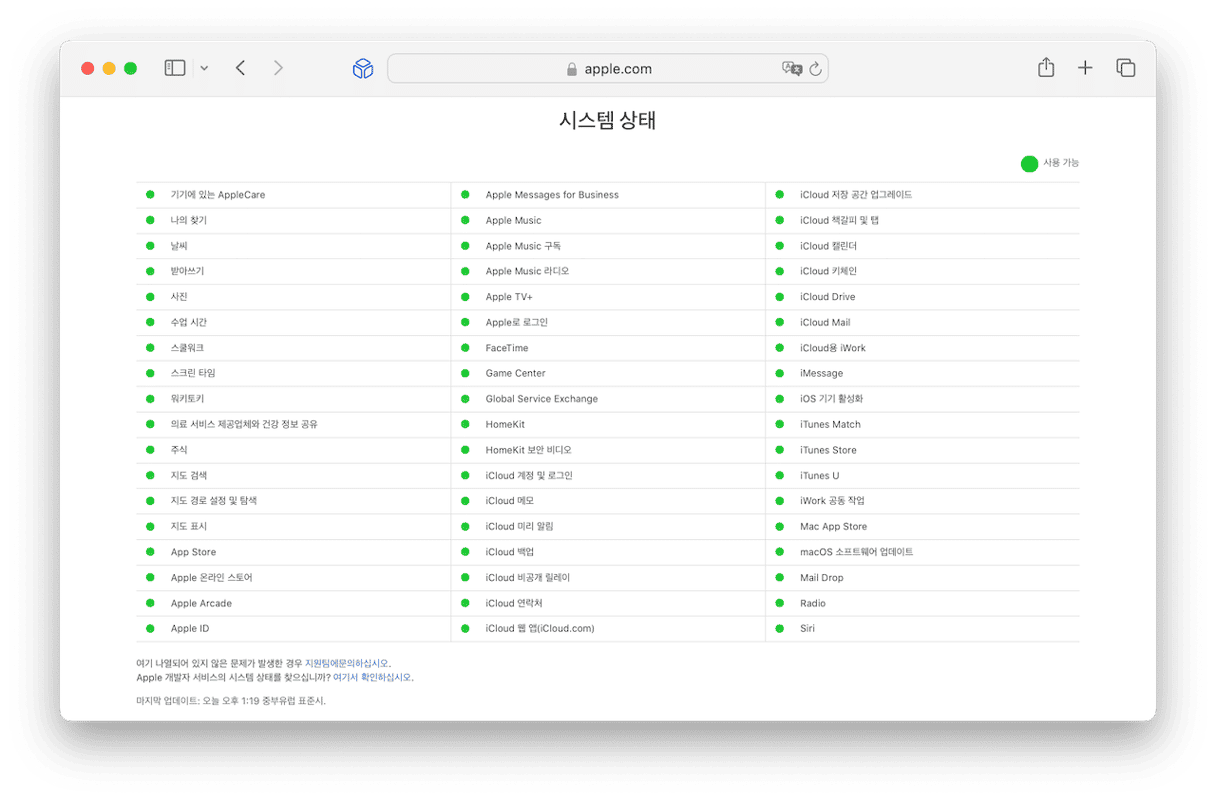This screenshot has height=800, width=1216.
Task: Select the Radio service
Action: click(923, 603)
